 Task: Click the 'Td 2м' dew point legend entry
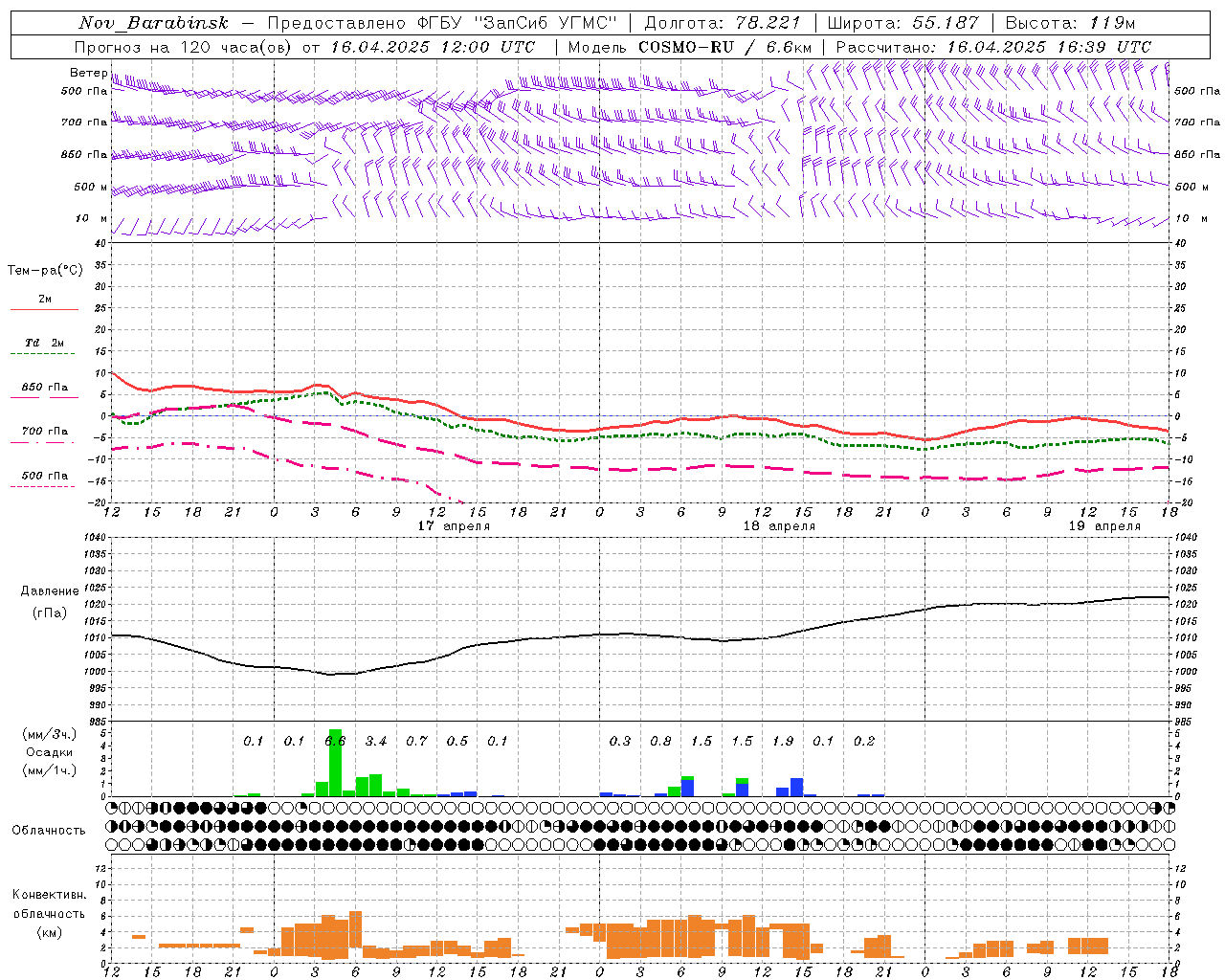[44, 343]
